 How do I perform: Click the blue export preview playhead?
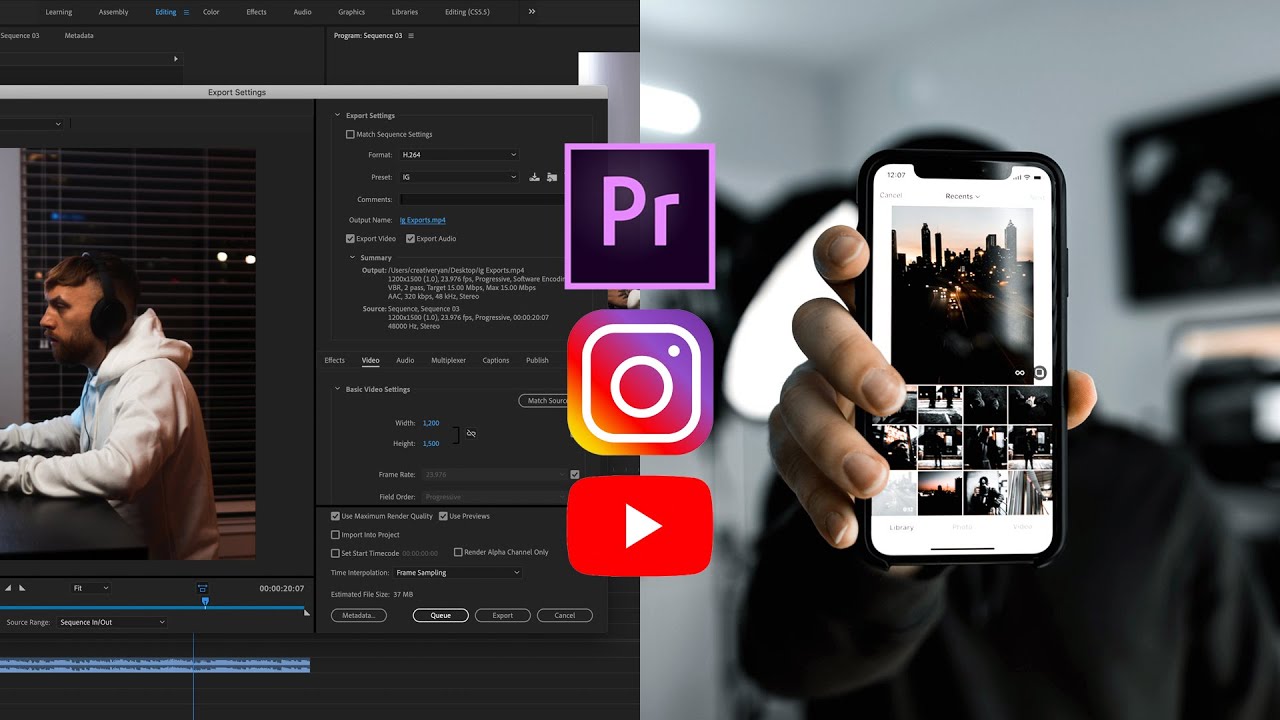coord(205,601)
